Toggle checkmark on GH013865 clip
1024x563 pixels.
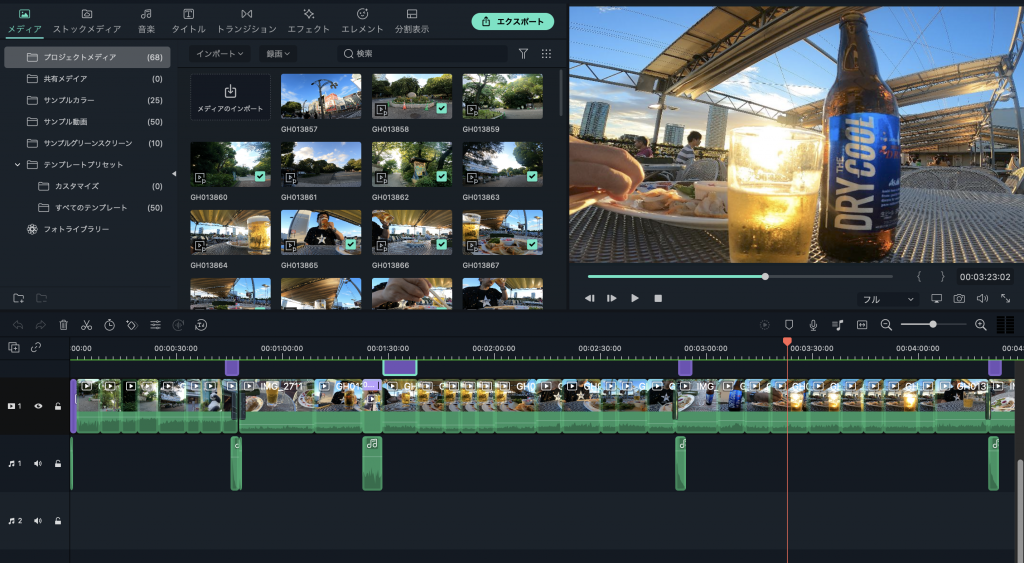coord(351,244)
